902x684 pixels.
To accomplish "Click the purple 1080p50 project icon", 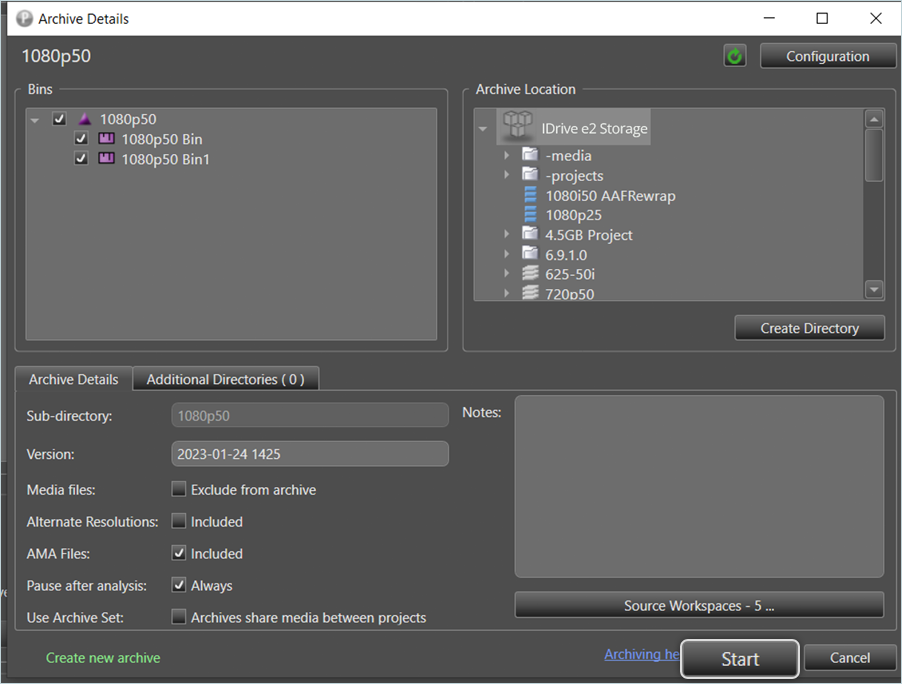I will 85,119.
